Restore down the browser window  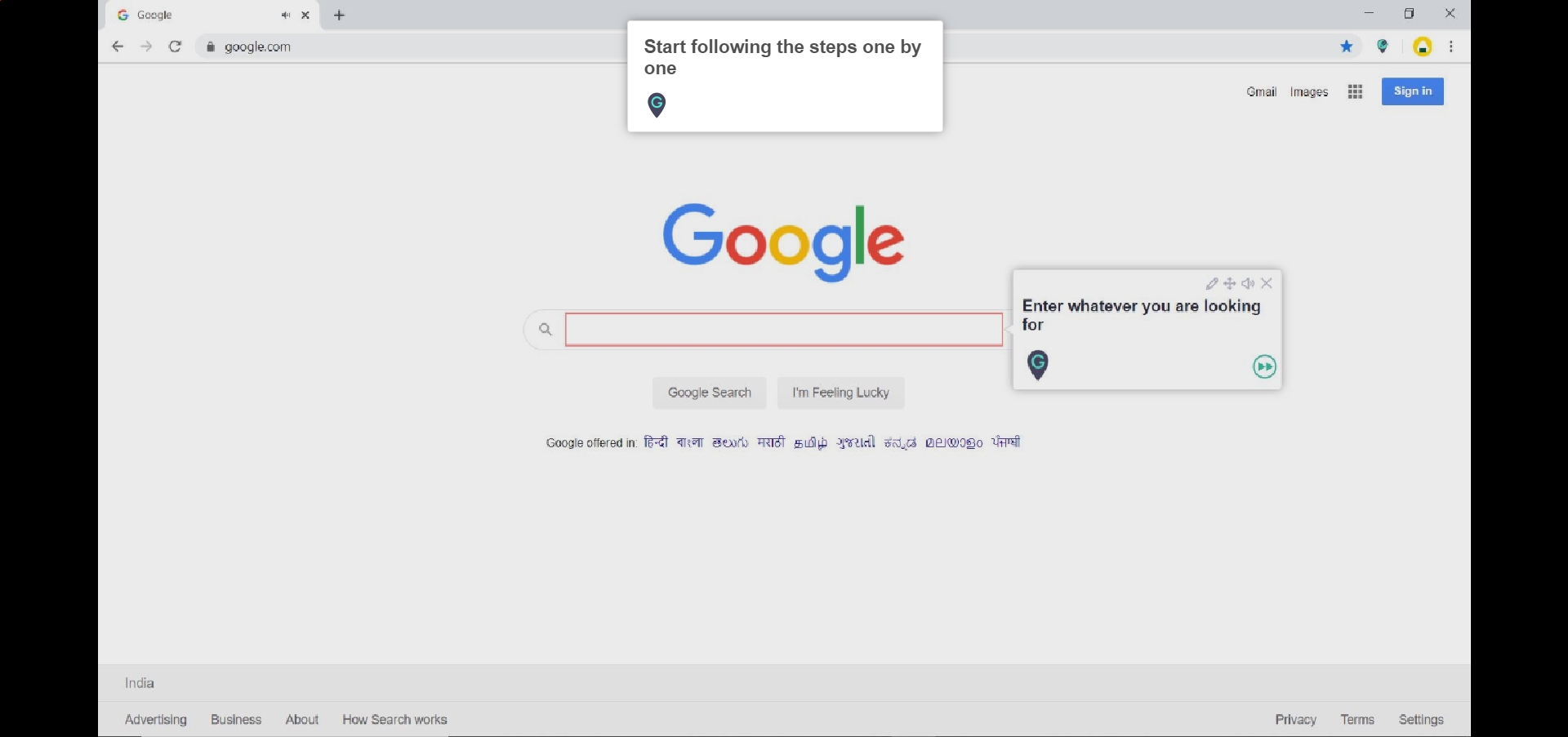pyautogui.click(x=1410, y=14)
